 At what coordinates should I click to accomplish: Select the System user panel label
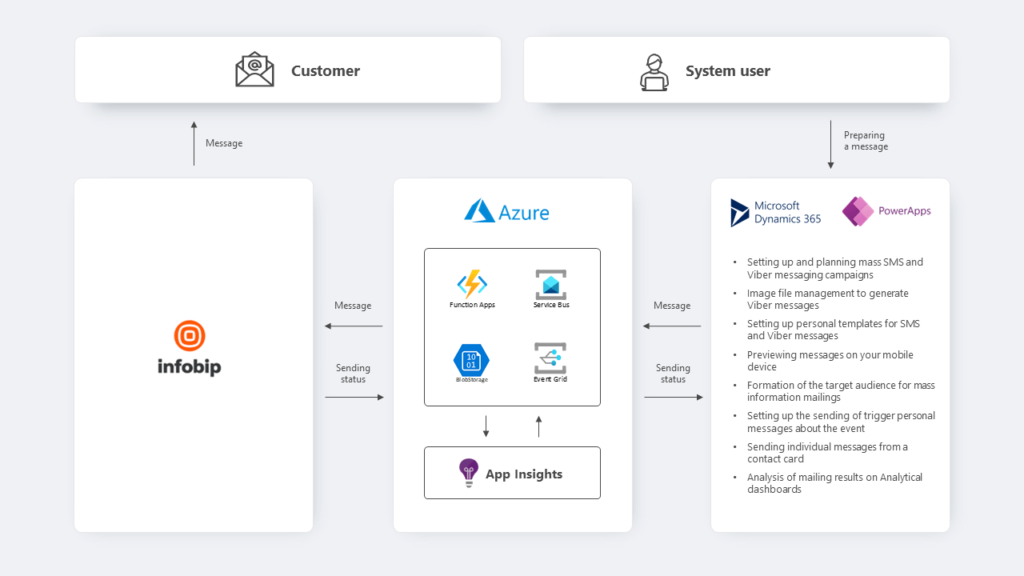pyautogui.click(x=729, y=71)
